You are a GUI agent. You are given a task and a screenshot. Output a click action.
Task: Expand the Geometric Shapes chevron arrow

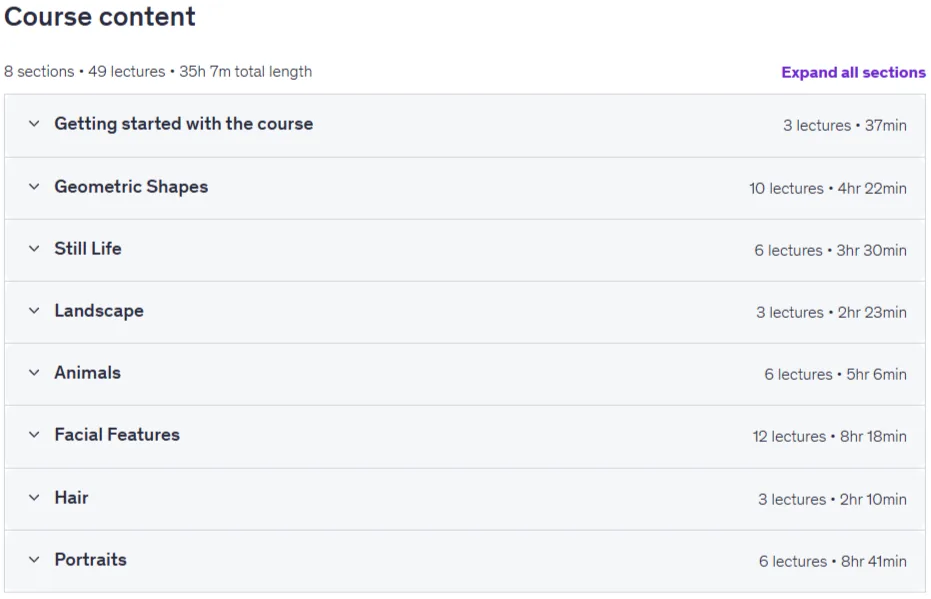click(x=34, y=187)
